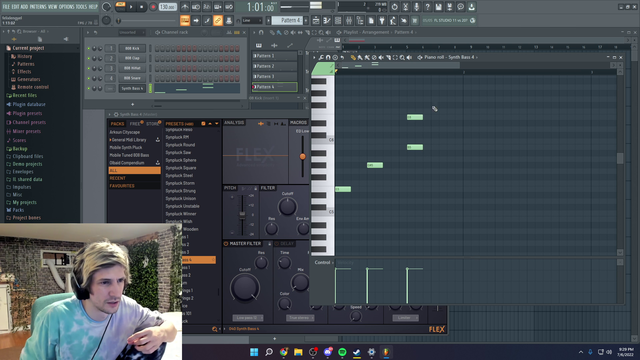
Task: Toggle mute LED for 808 Clap channel
Action: (x=89, y=58)
